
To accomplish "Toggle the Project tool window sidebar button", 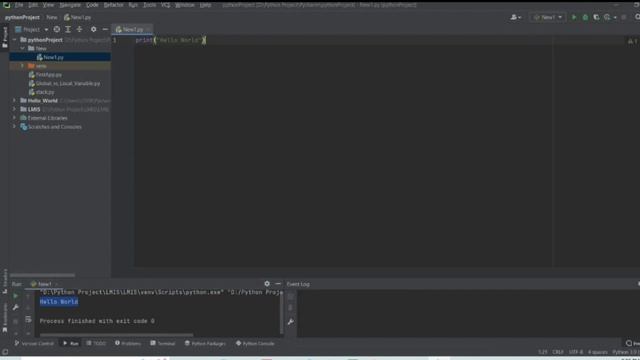I will (x=5, y=37).
